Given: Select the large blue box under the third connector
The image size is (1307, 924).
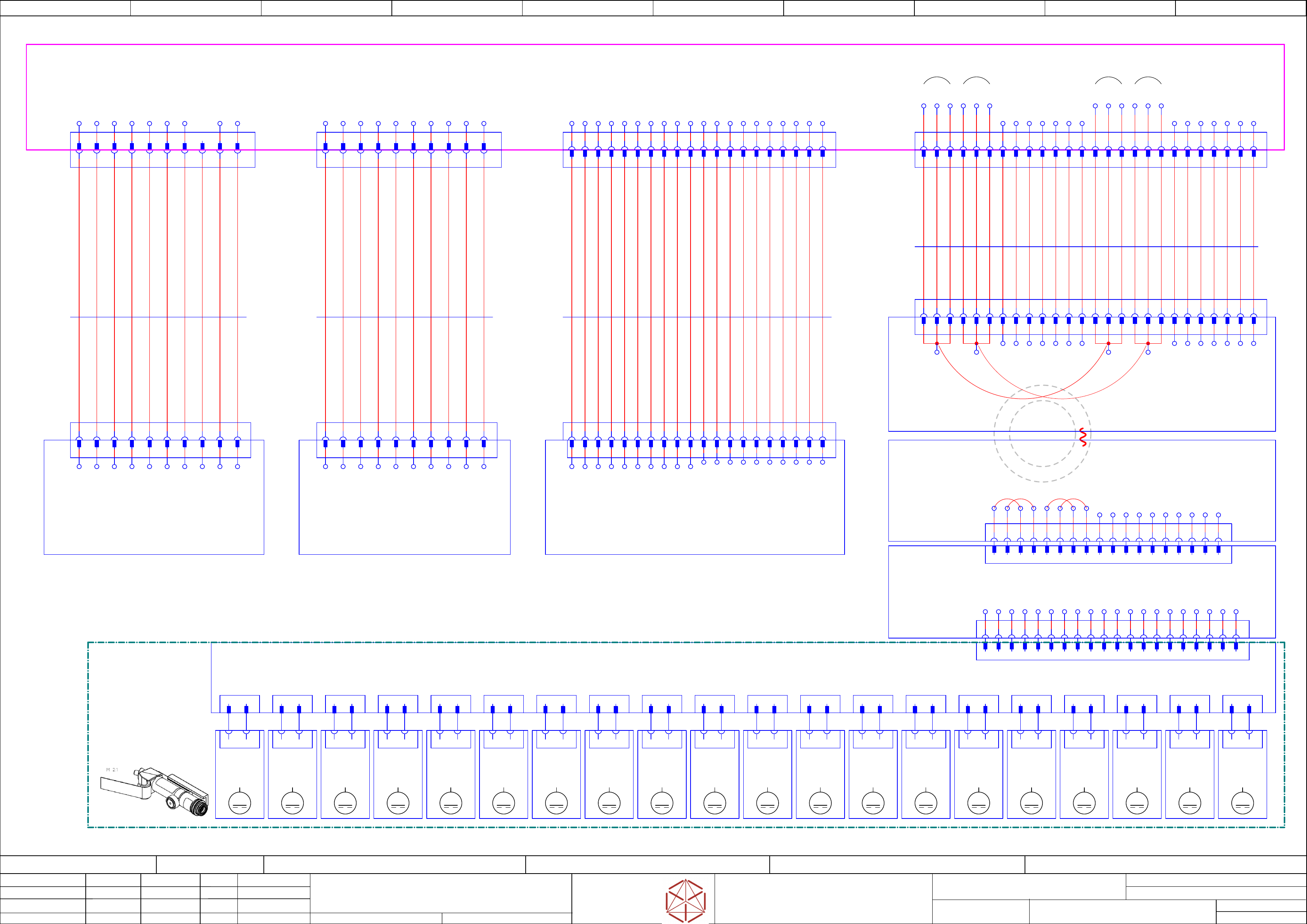Looking at the screenshot, I should click(694, 512).
